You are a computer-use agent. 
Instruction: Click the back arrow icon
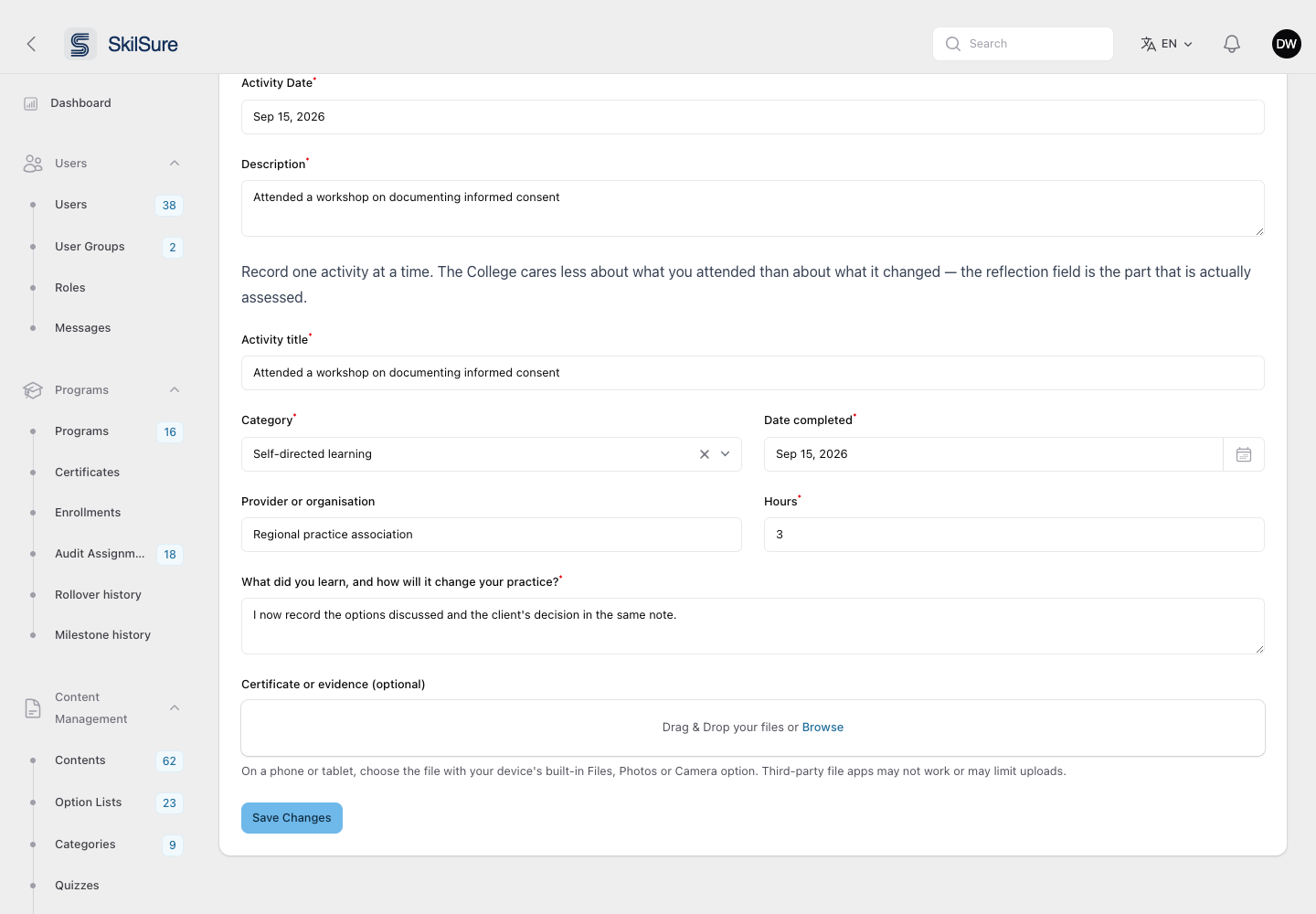click(x=31, y=44)
